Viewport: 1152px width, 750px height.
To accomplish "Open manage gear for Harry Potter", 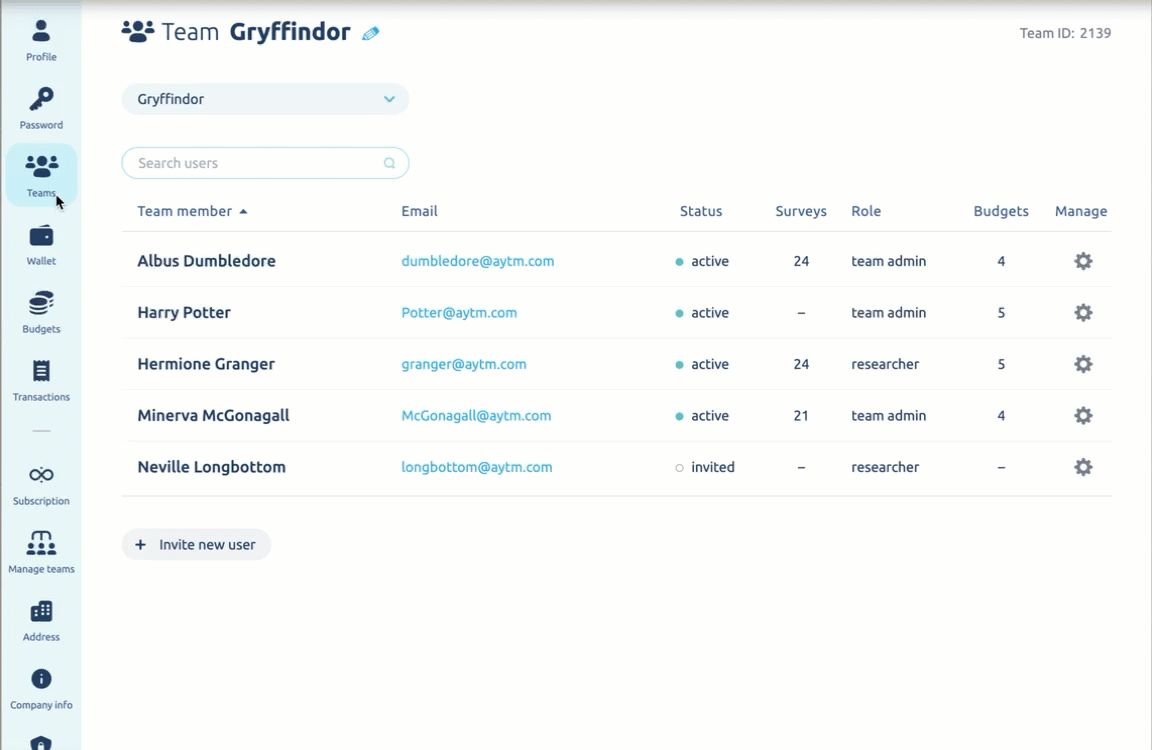I will (1082, 313).
